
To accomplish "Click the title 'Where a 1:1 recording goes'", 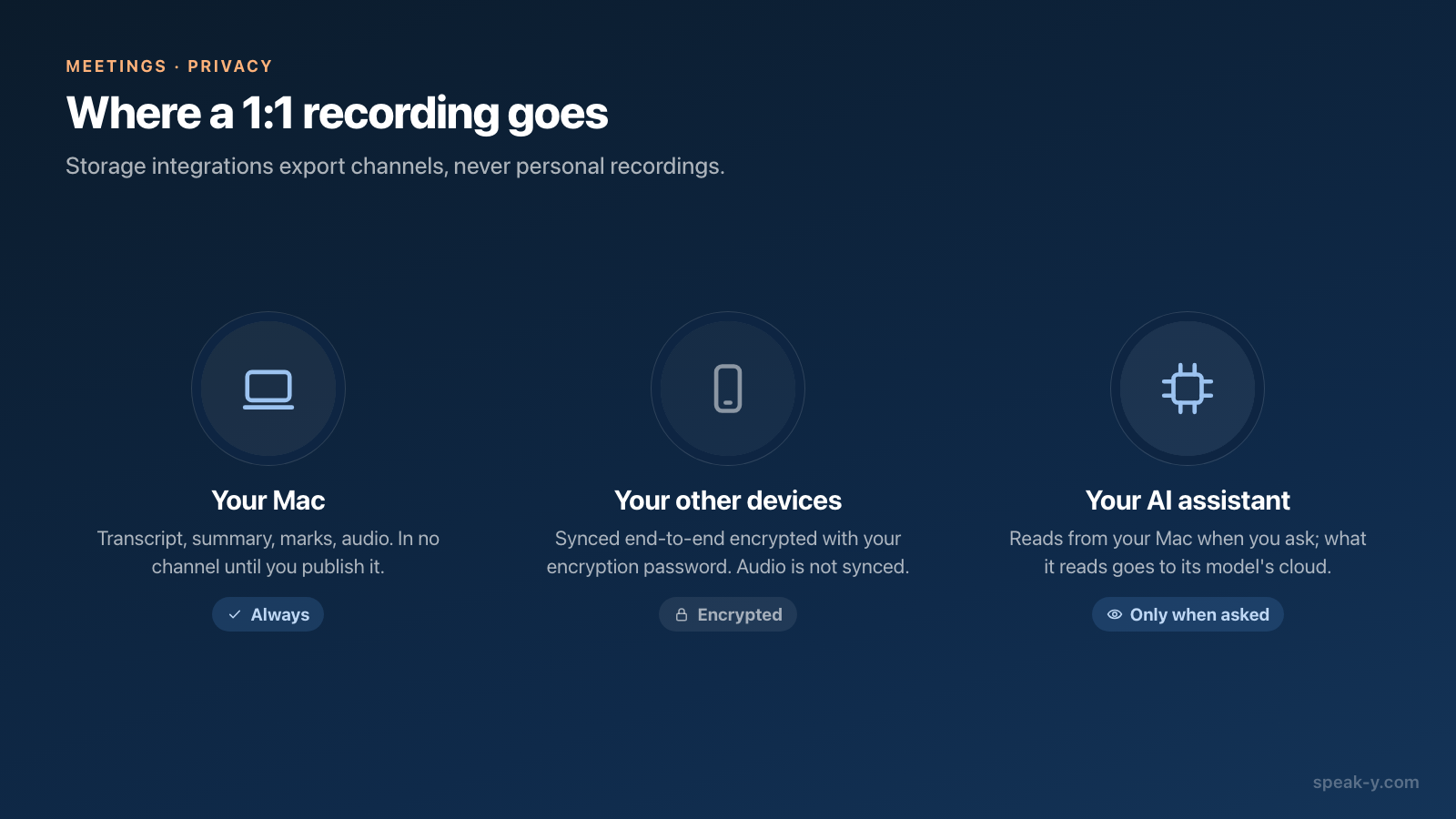I will 337,114.
